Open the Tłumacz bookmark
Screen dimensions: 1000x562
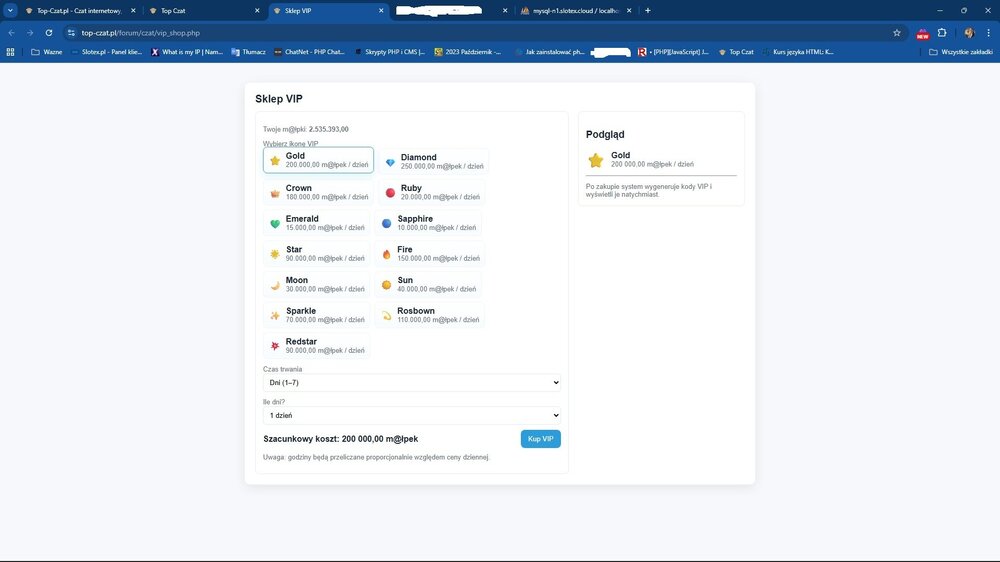[248, 52]
